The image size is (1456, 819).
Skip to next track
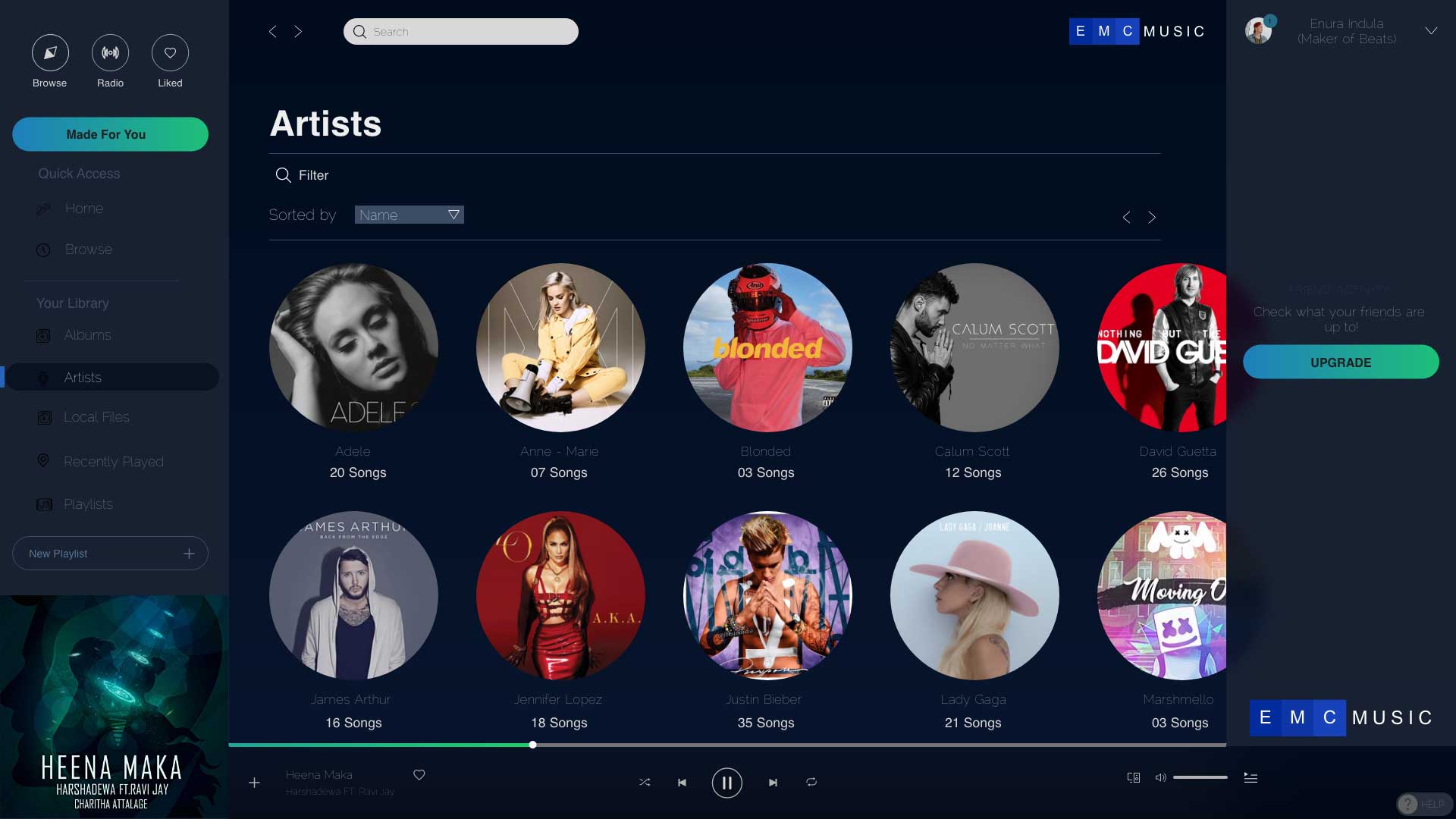tap(773, 783)
